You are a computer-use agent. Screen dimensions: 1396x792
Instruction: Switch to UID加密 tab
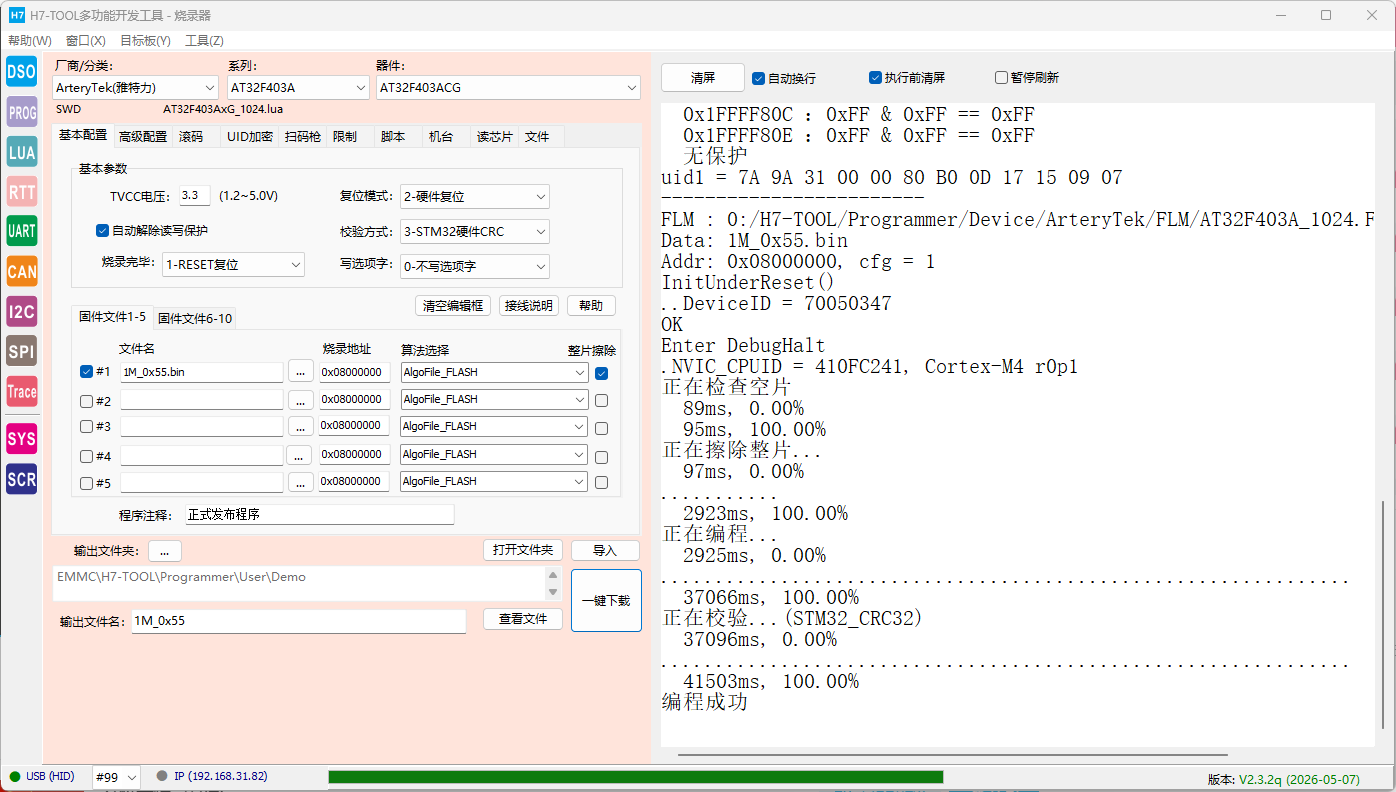tap(249, 137)
